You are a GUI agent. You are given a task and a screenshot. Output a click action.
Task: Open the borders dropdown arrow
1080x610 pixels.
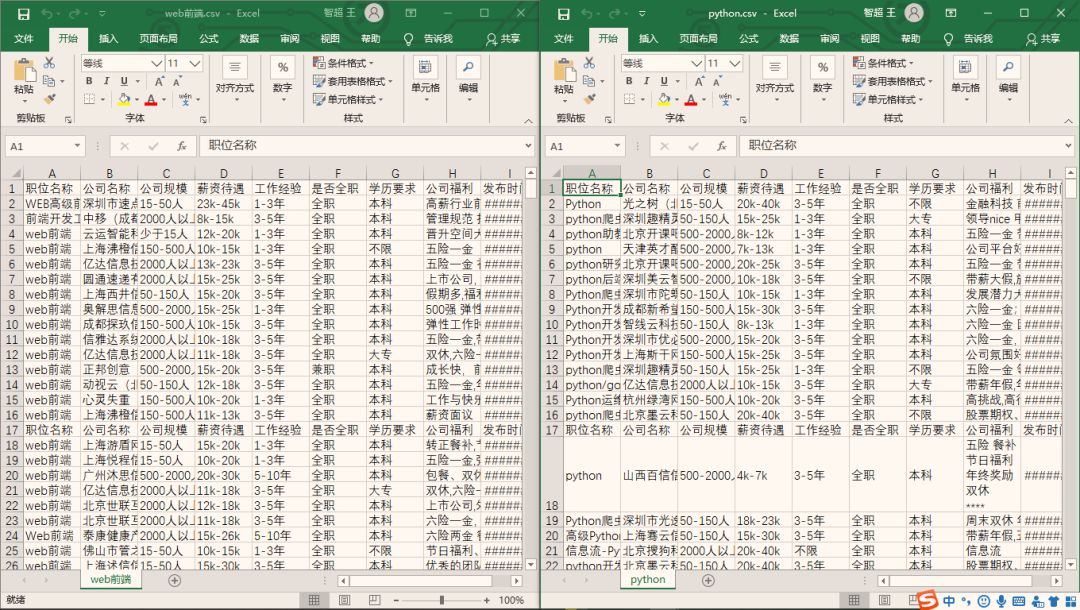pos(103,100)
